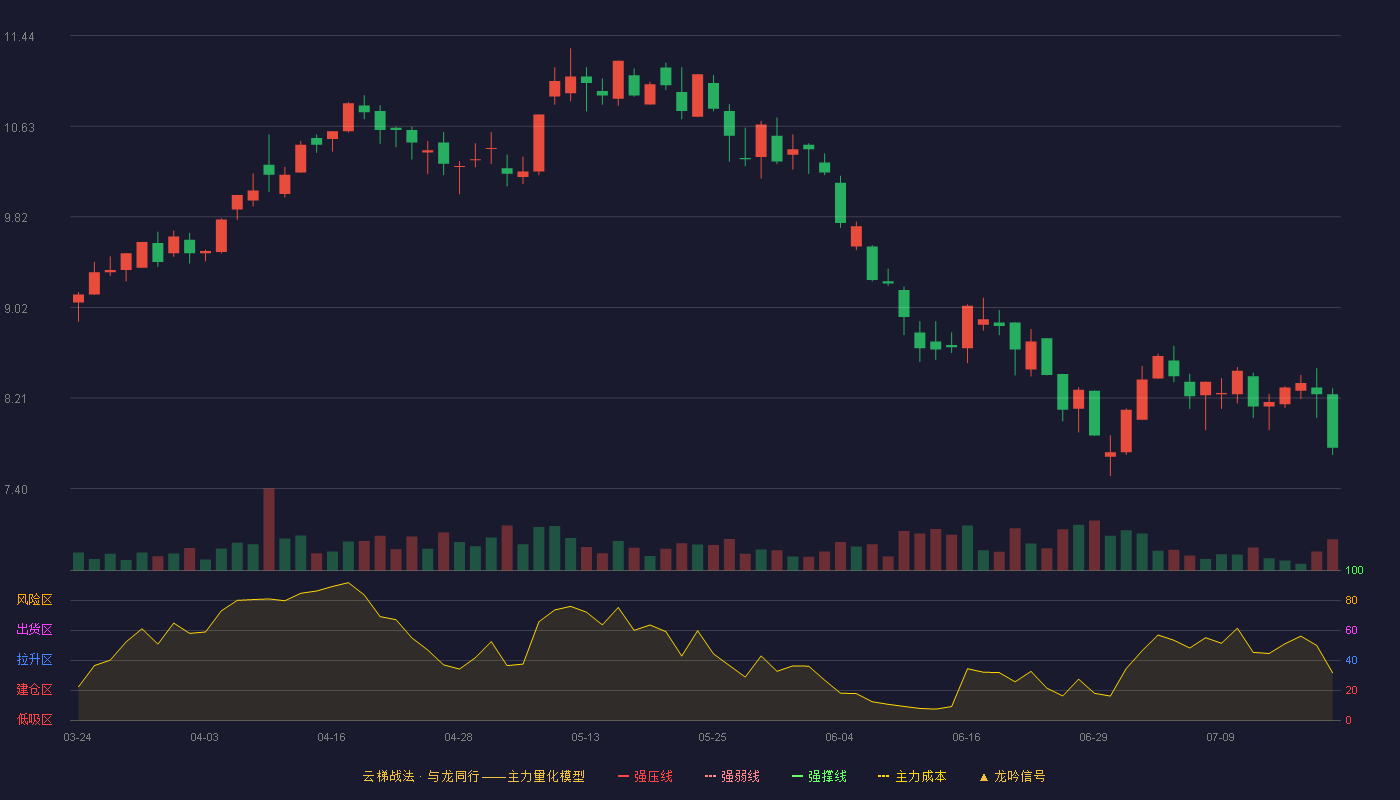Click the 拉升区 zone label
This screenshot has width=1400, height=800.
(x=34, y=660)
